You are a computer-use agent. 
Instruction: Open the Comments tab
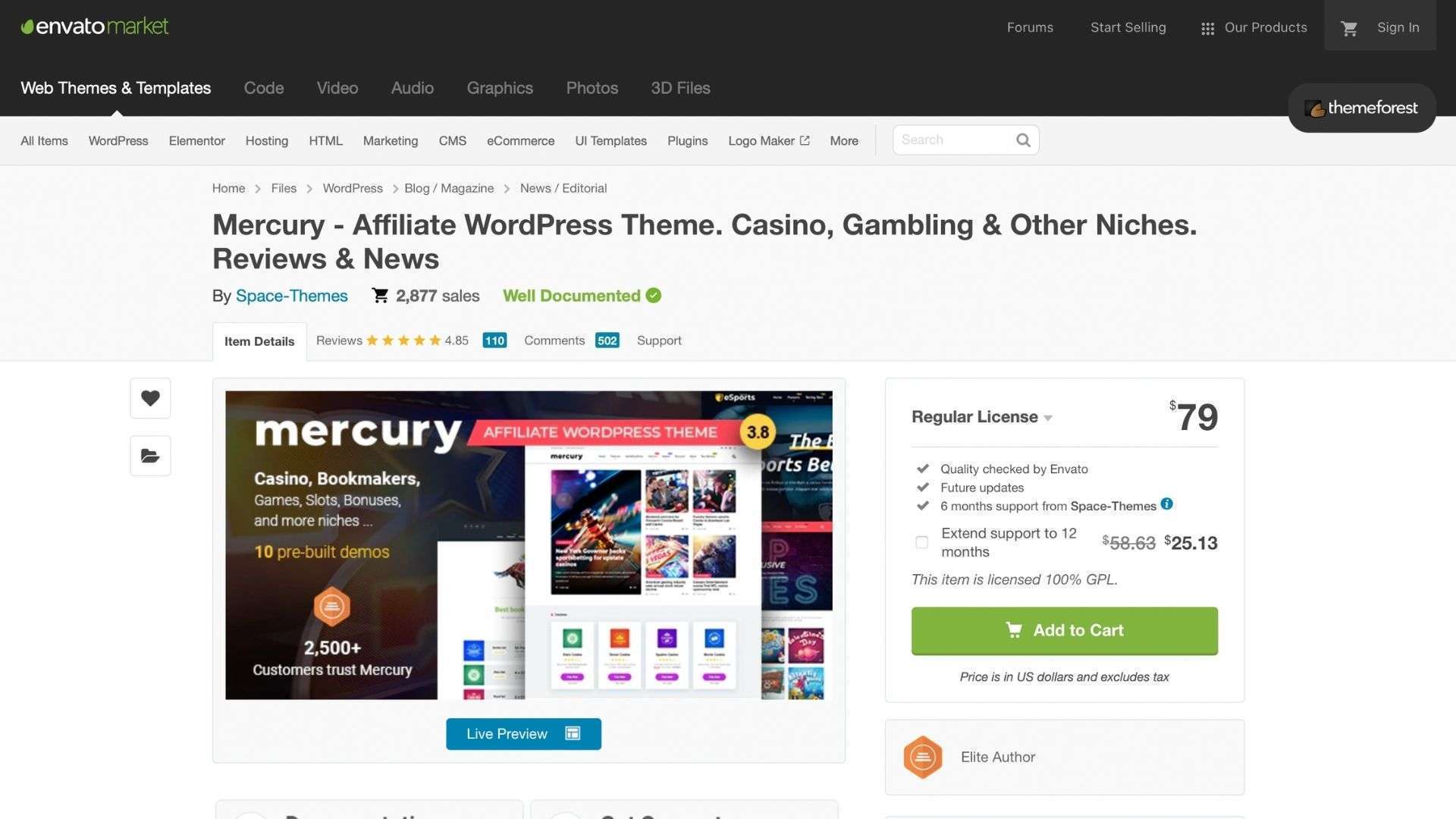[x=572, y=340]
